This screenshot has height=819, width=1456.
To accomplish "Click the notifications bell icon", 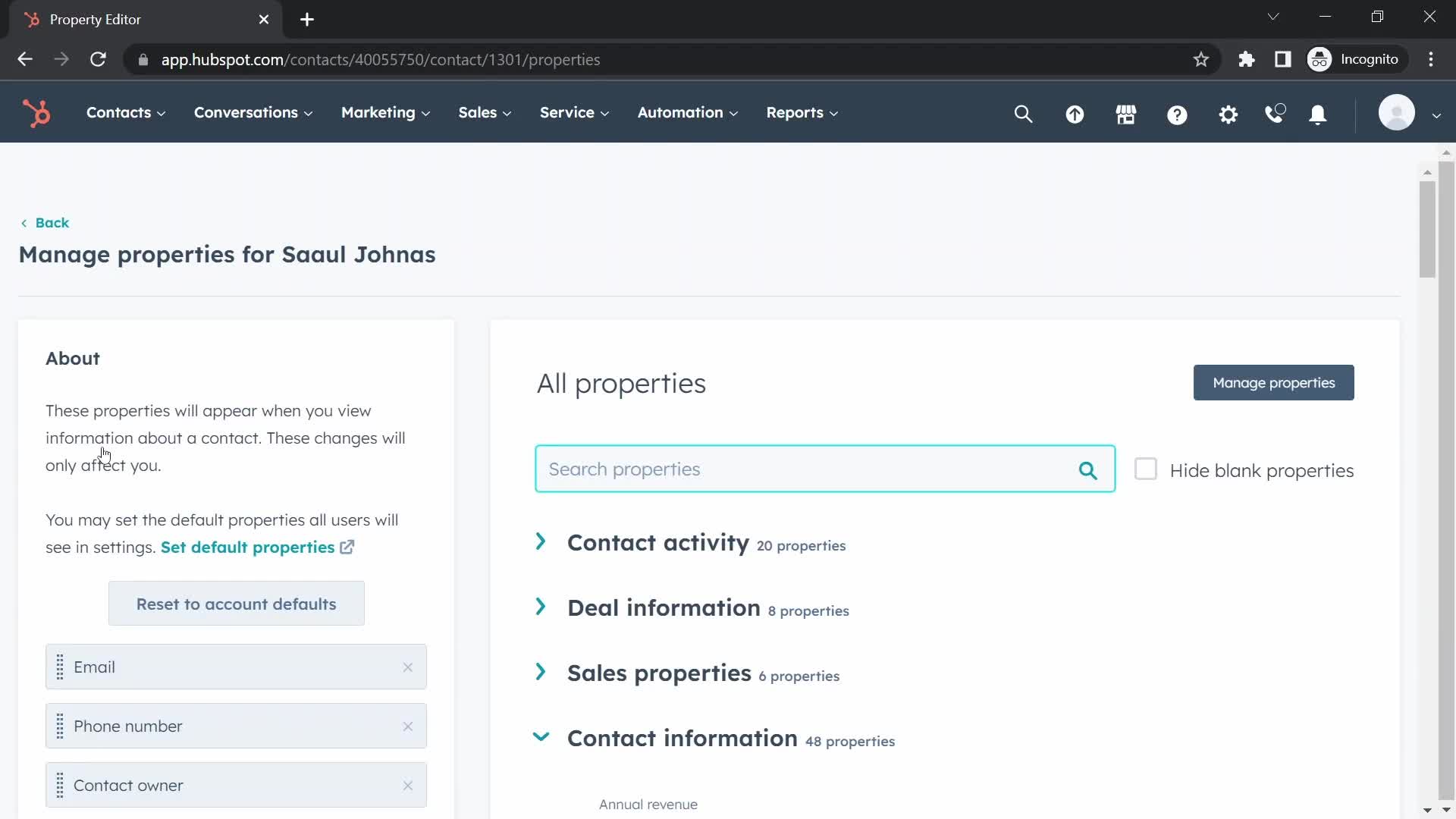I will 1318,113.
